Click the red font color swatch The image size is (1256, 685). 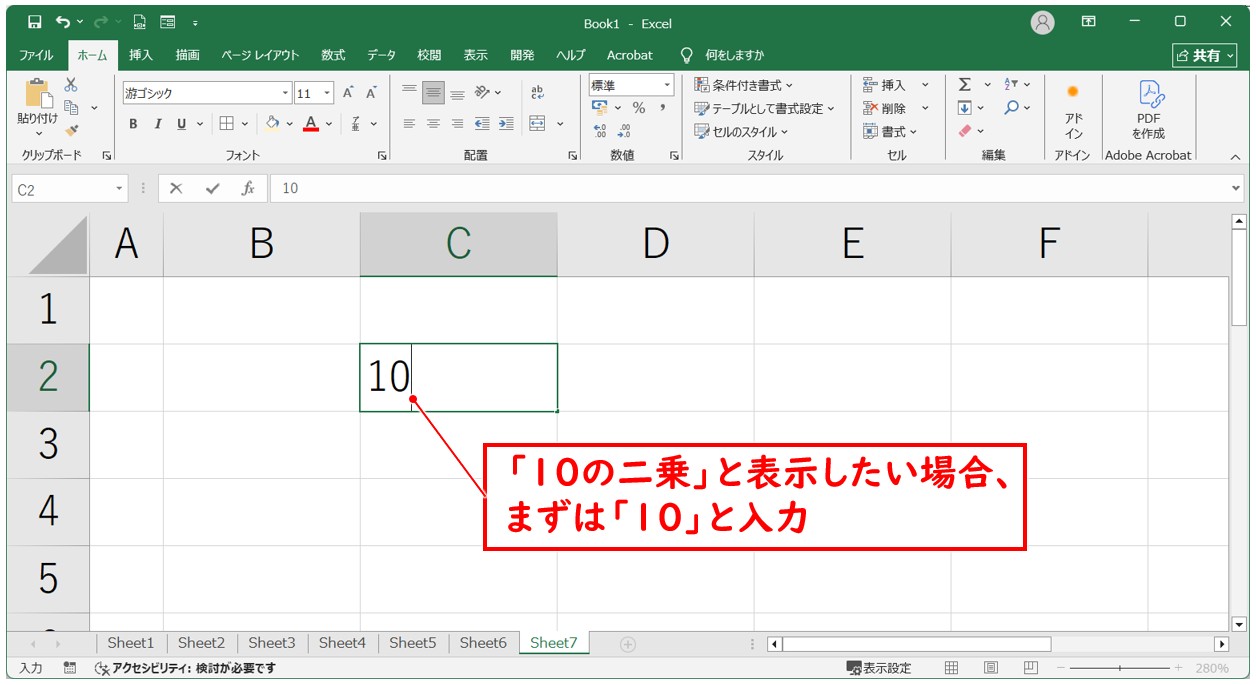pos(311,124)
